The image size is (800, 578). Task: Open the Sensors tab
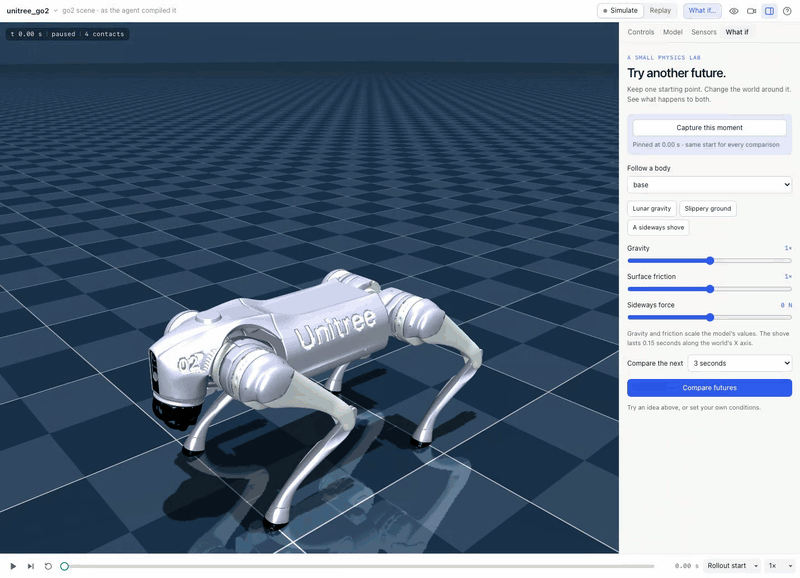click(704, 32)
